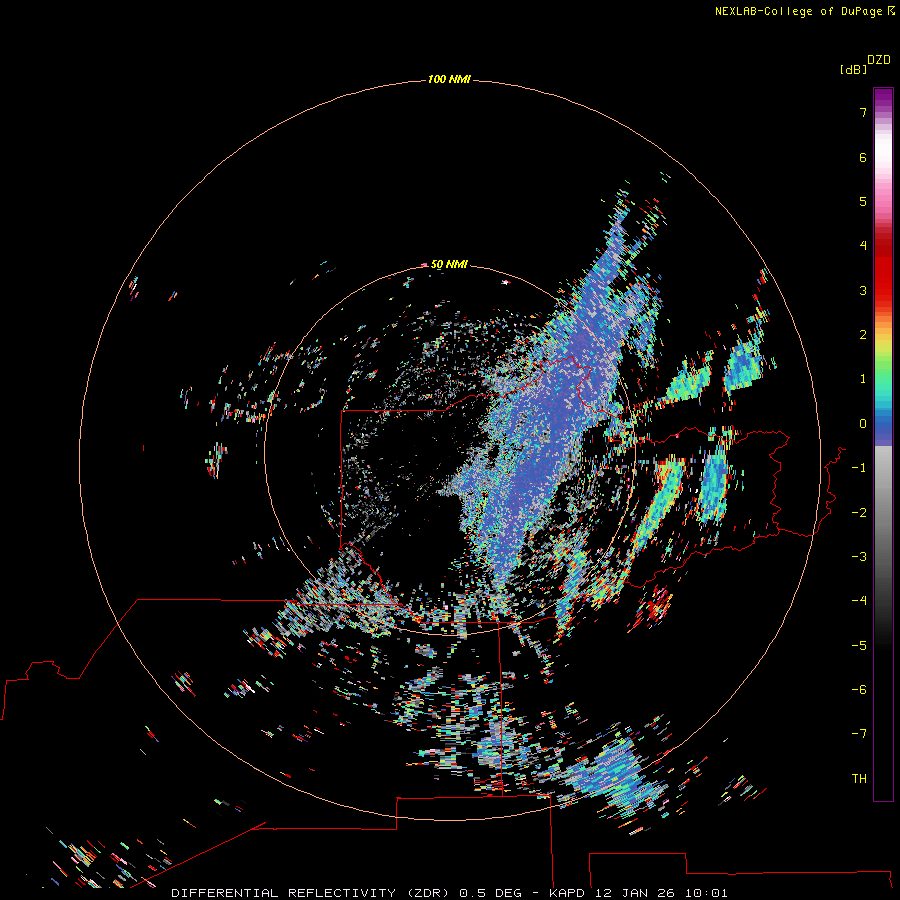
Task: Click the -3 value on the color scale
Action: tap(859, 557)
